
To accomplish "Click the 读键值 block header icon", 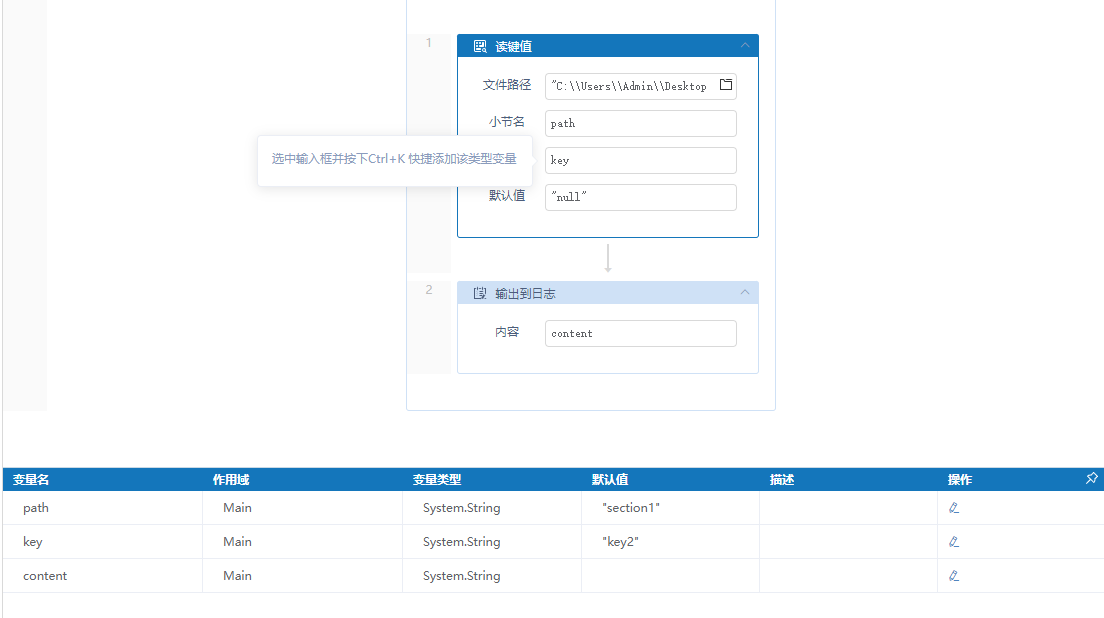I will (480, 46).
